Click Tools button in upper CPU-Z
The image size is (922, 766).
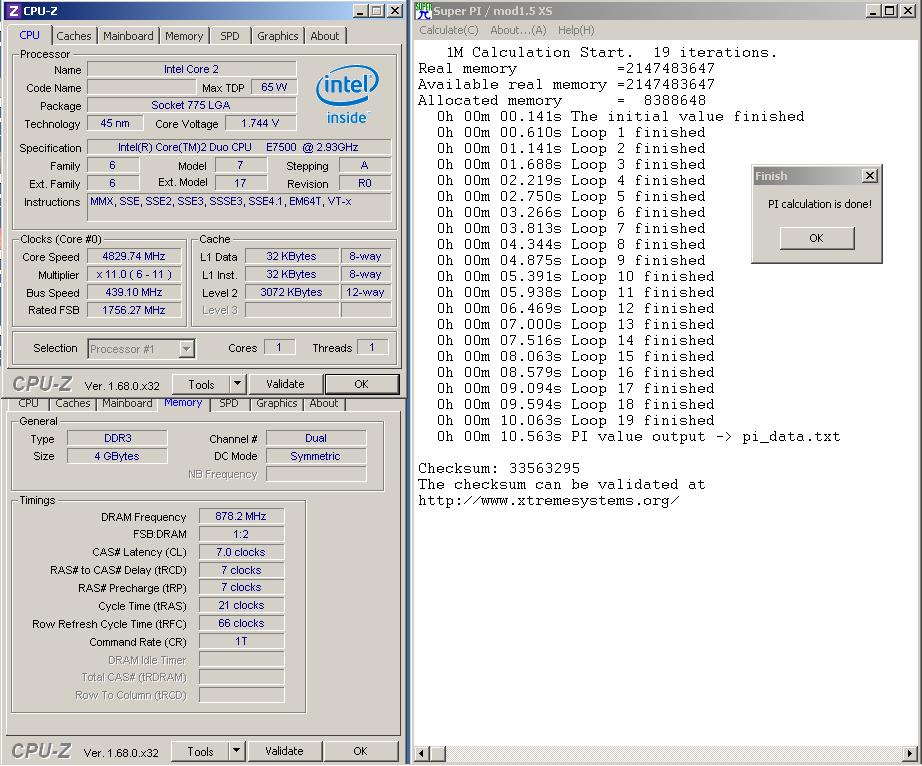(x=201, y=384)
